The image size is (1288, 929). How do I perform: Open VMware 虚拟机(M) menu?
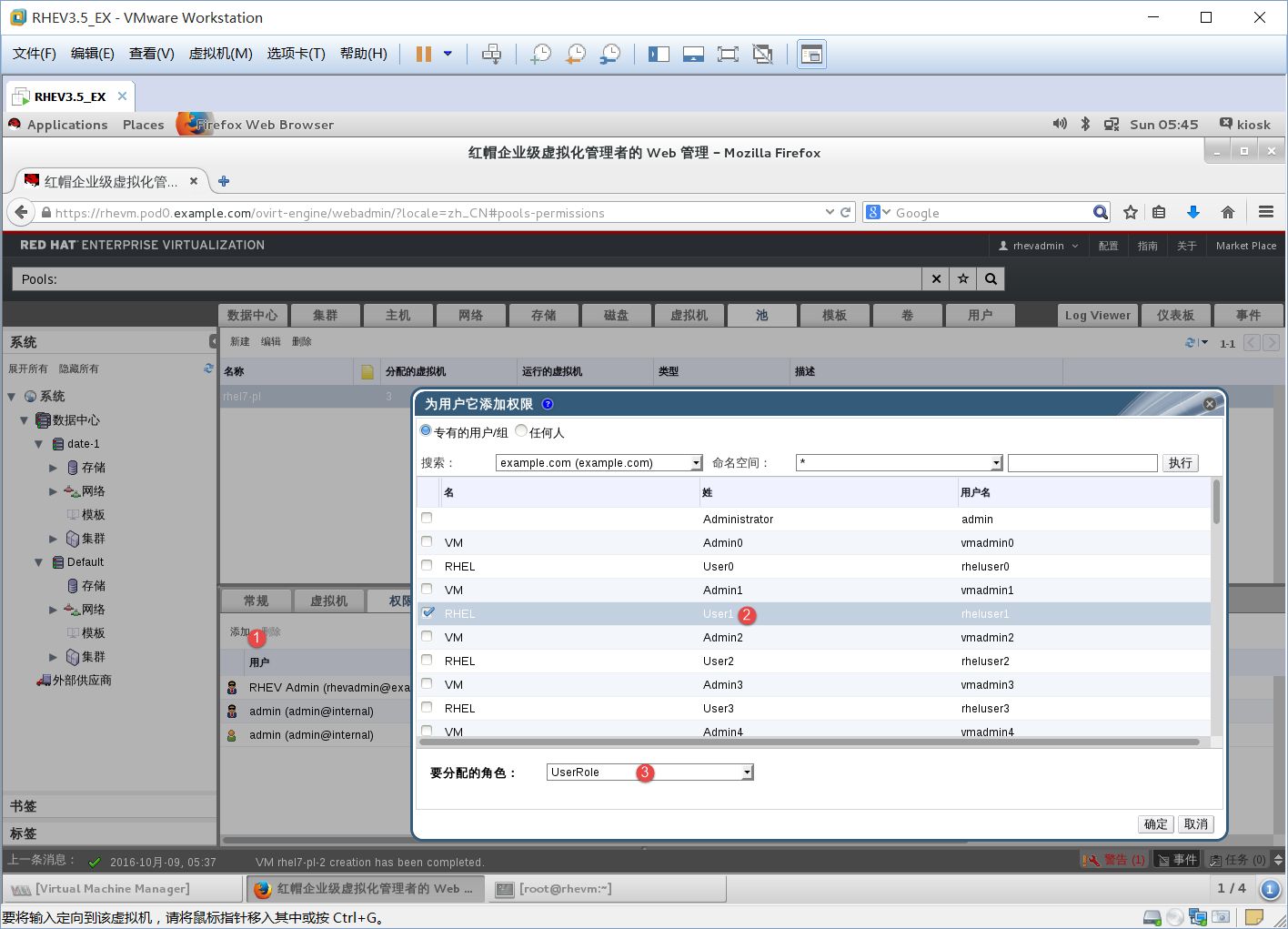point(220,54)
